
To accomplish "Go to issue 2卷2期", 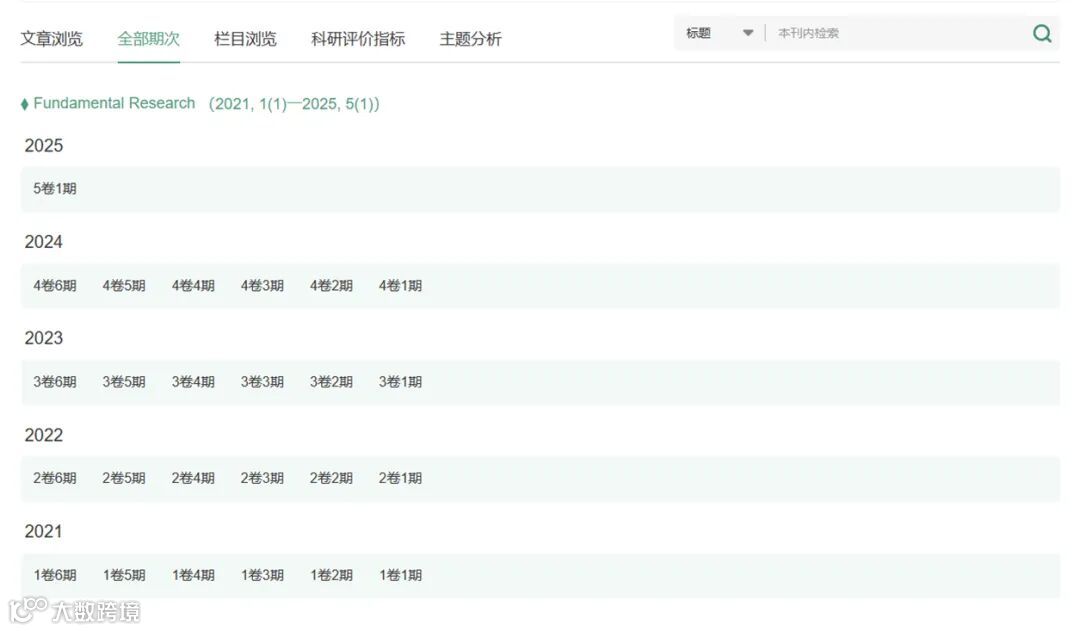I will pyautogui.click(x=331, y=478).
